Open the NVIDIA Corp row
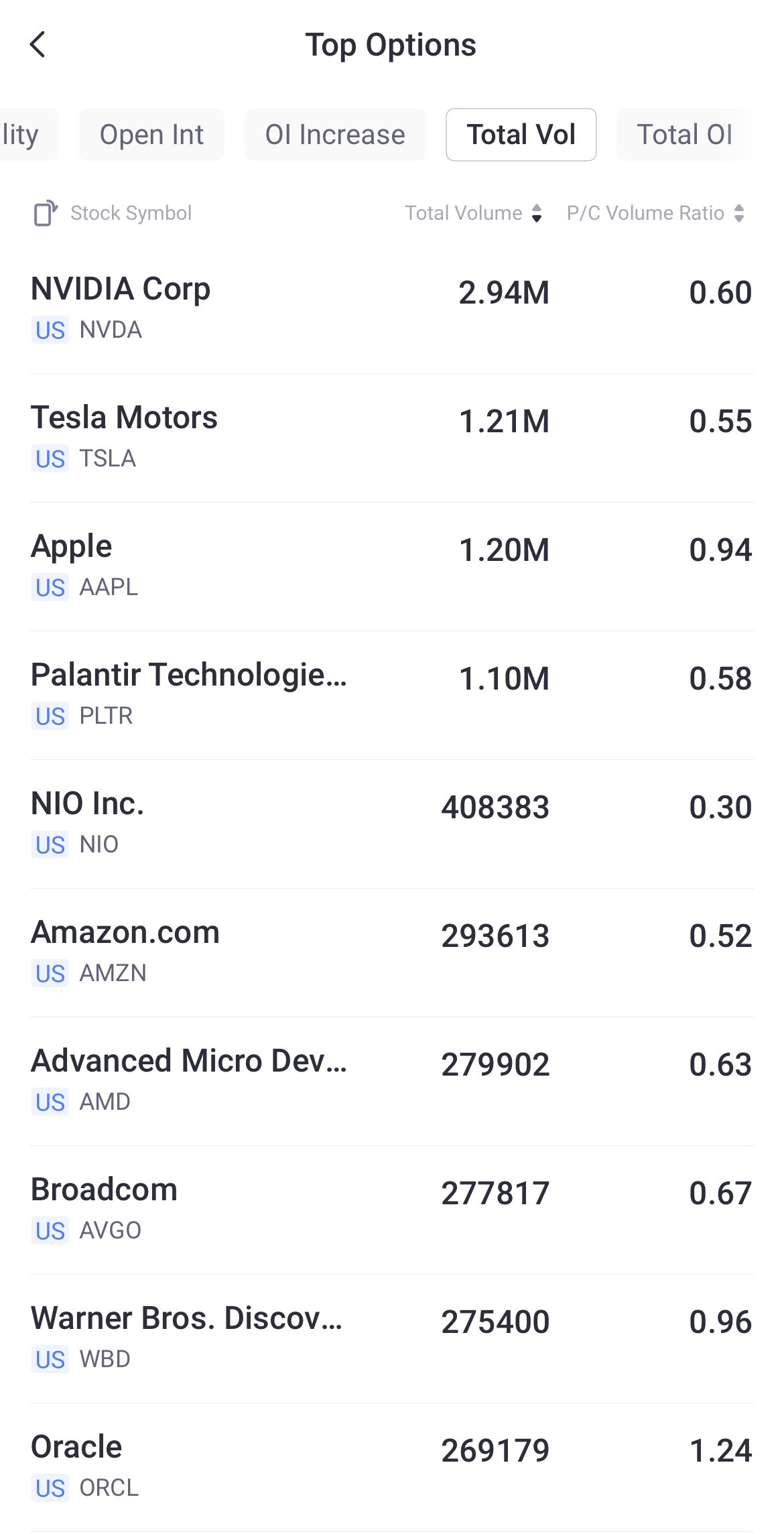The height and width of the screenshot is (1534, 784). pos(392,308)
